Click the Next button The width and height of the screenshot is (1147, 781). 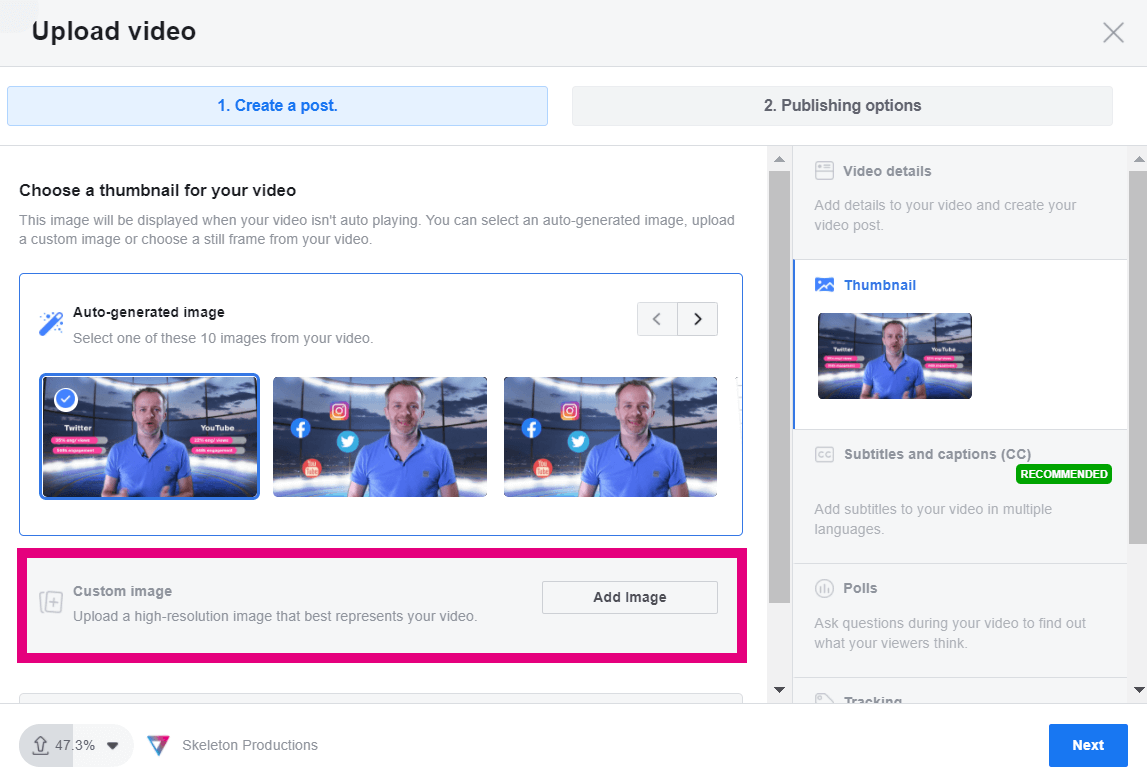click(1088, 745)
